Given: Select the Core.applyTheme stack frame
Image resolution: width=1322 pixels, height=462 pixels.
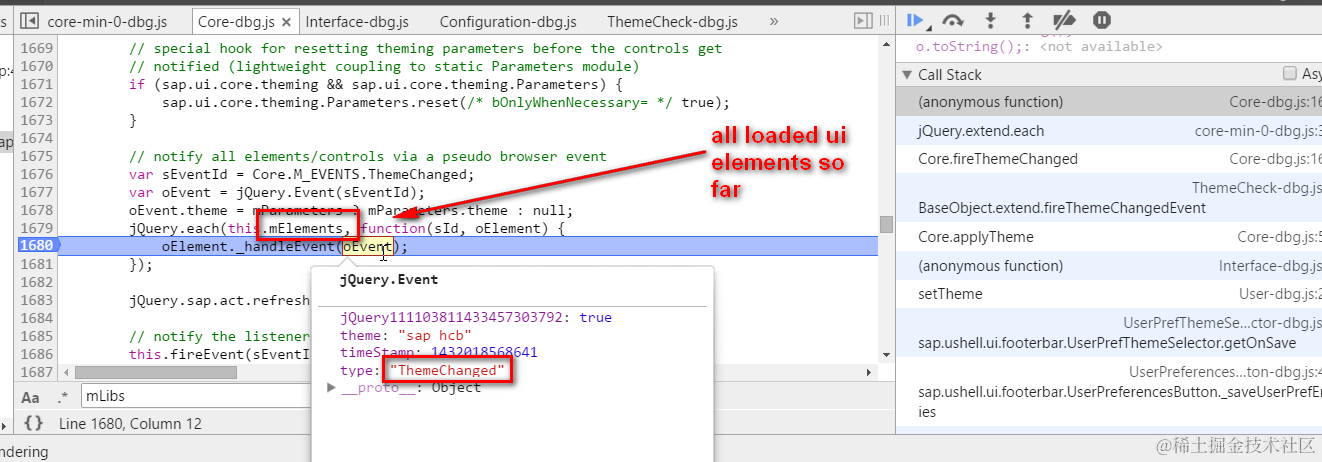Looking at the screenshot, I should [1109, 237].
